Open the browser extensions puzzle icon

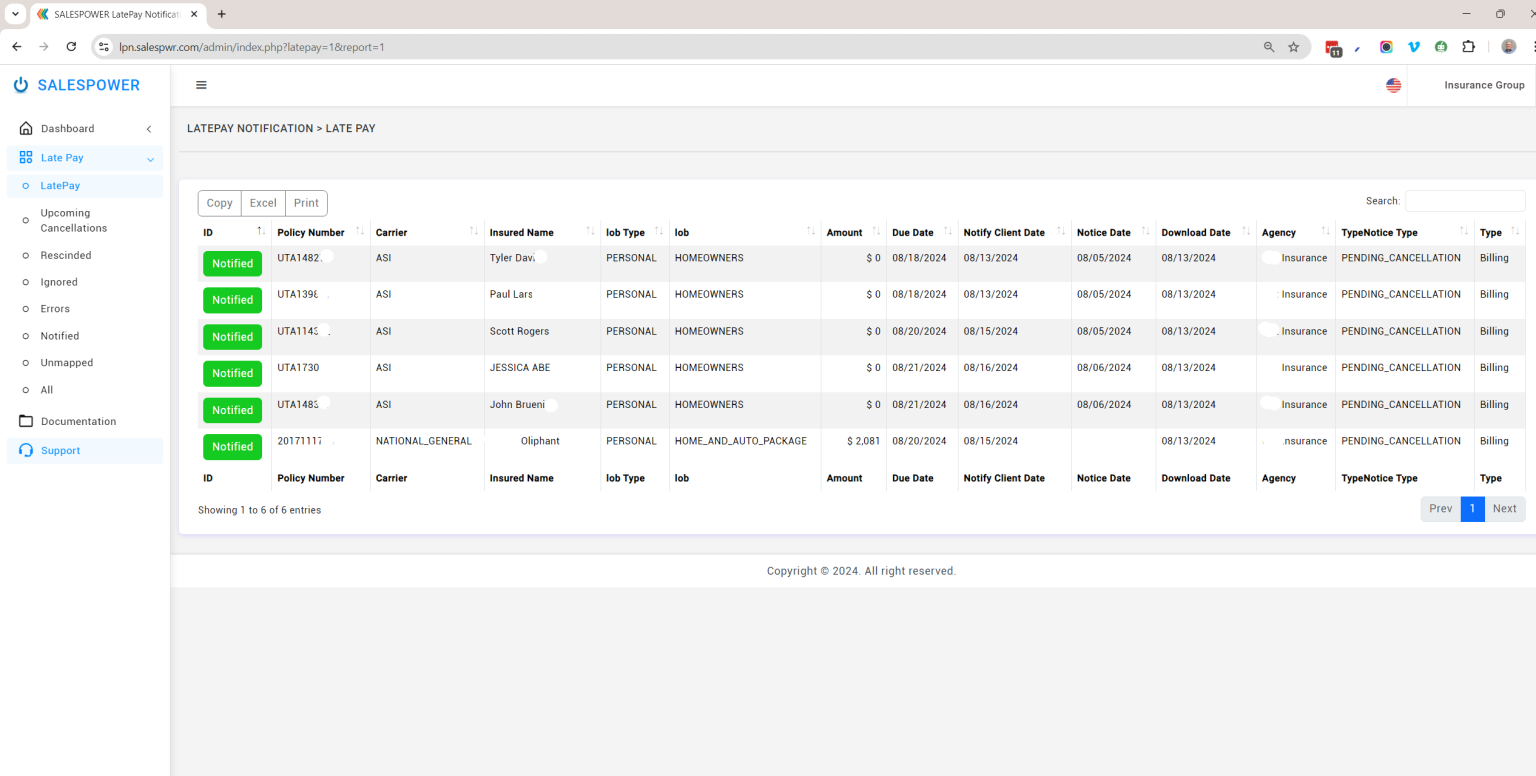pyautogui.click(x=1468, y=47)
